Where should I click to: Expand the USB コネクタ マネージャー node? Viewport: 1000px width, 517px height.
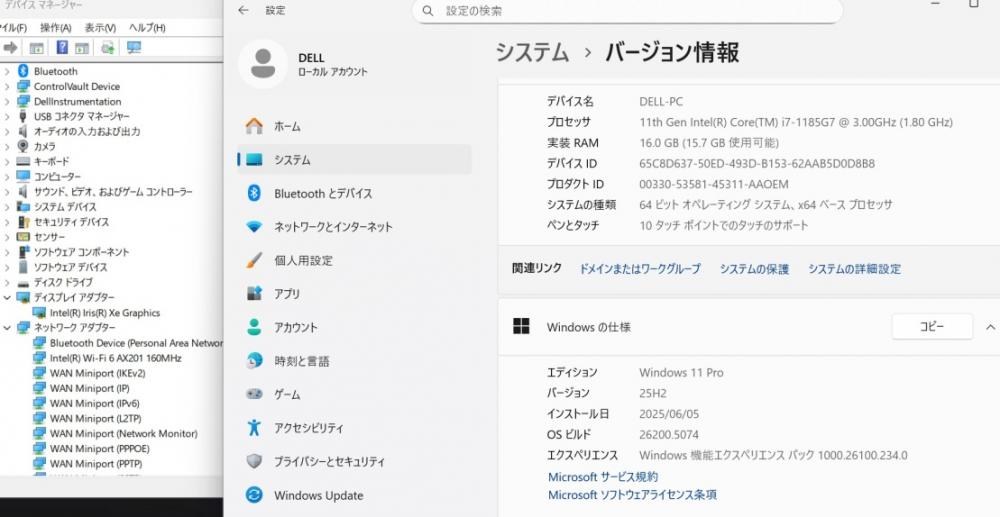coord(7,116)
